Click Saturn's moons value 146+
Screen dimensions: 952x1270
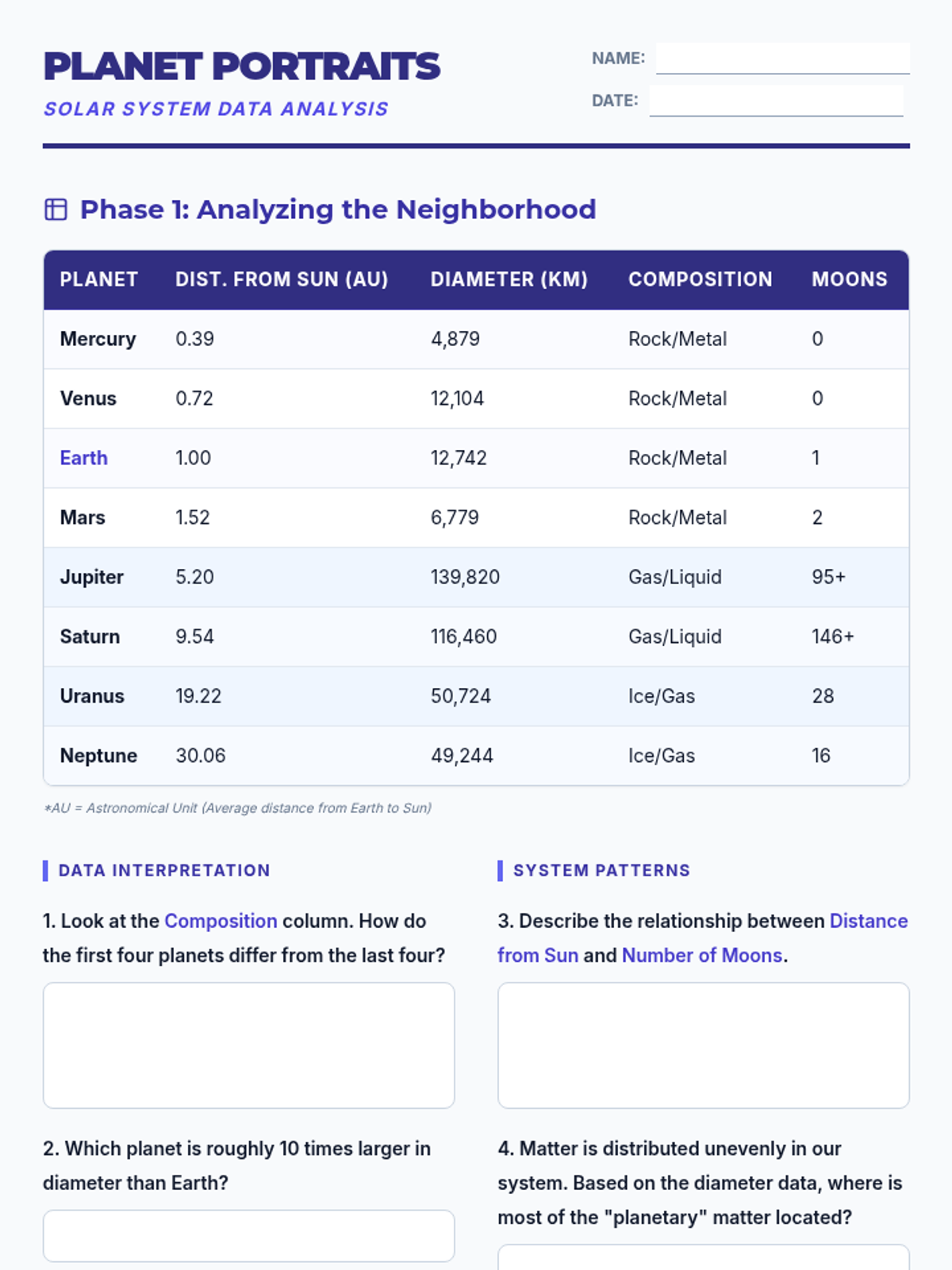(832, 637)
